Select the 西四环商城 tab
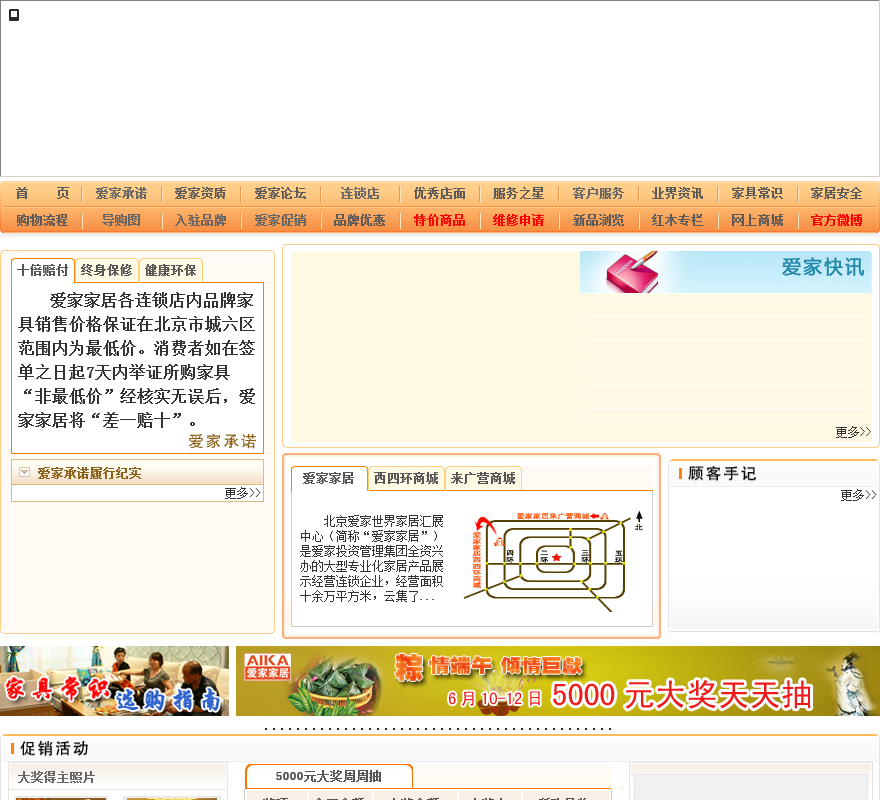Screen dimensions: 880x800 tap(406, 478)
